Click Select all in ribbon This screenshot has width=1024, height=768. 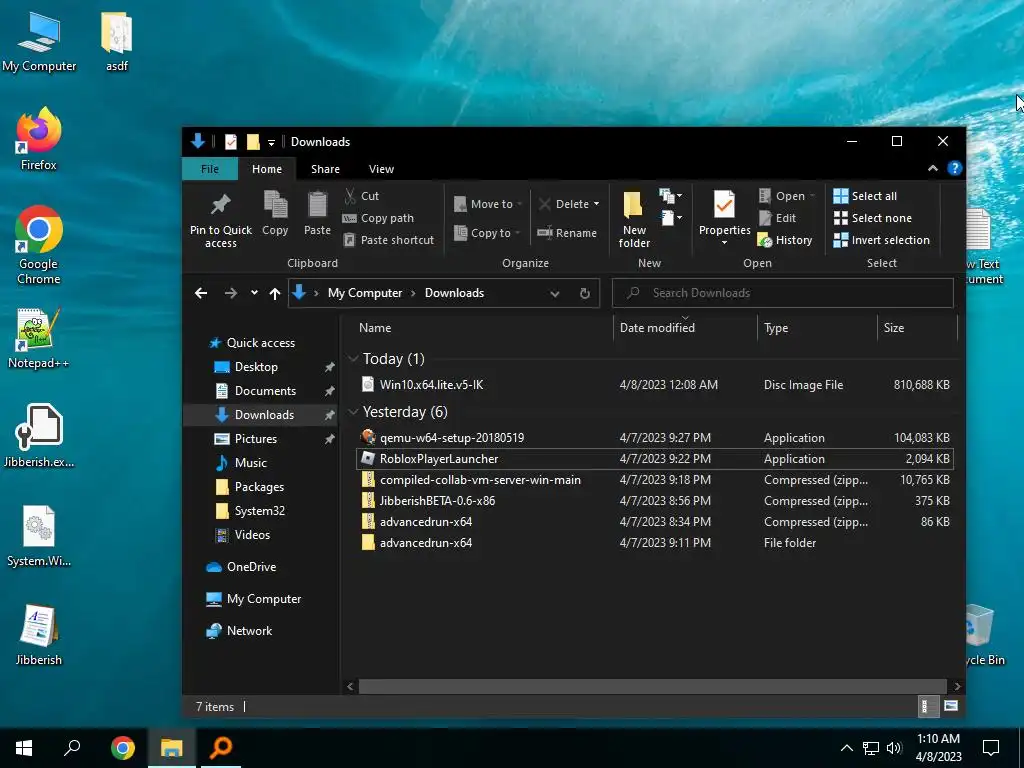pos(865,196)
